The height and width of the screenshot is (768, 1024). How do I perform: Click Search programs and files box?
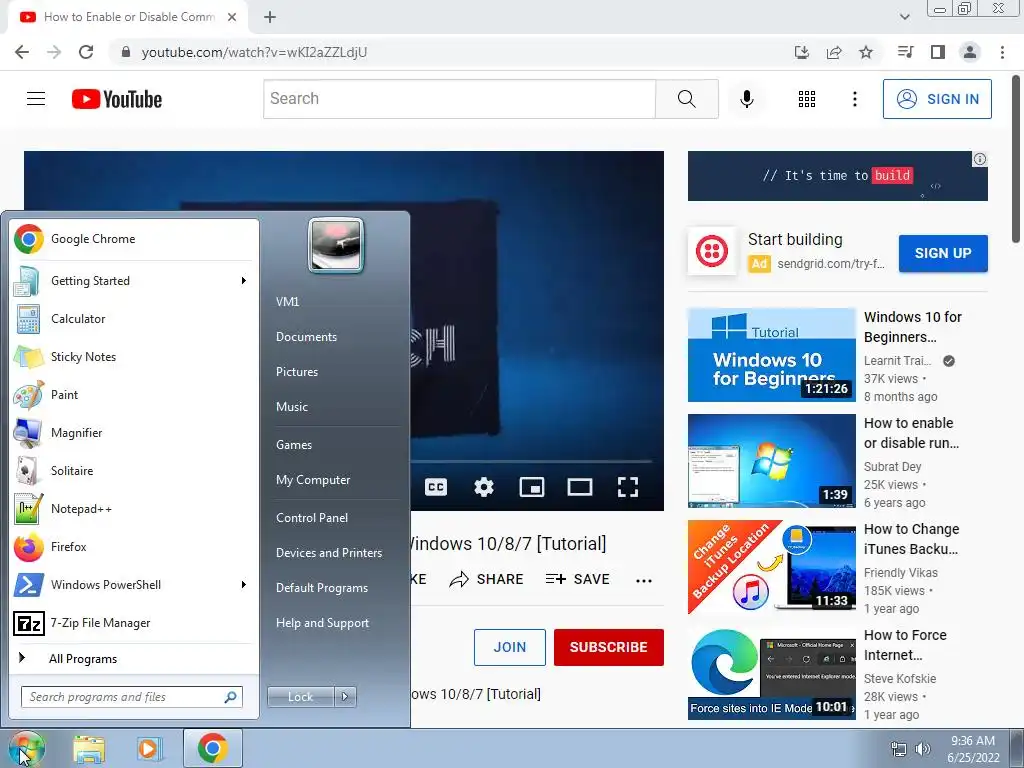point(132,697)
